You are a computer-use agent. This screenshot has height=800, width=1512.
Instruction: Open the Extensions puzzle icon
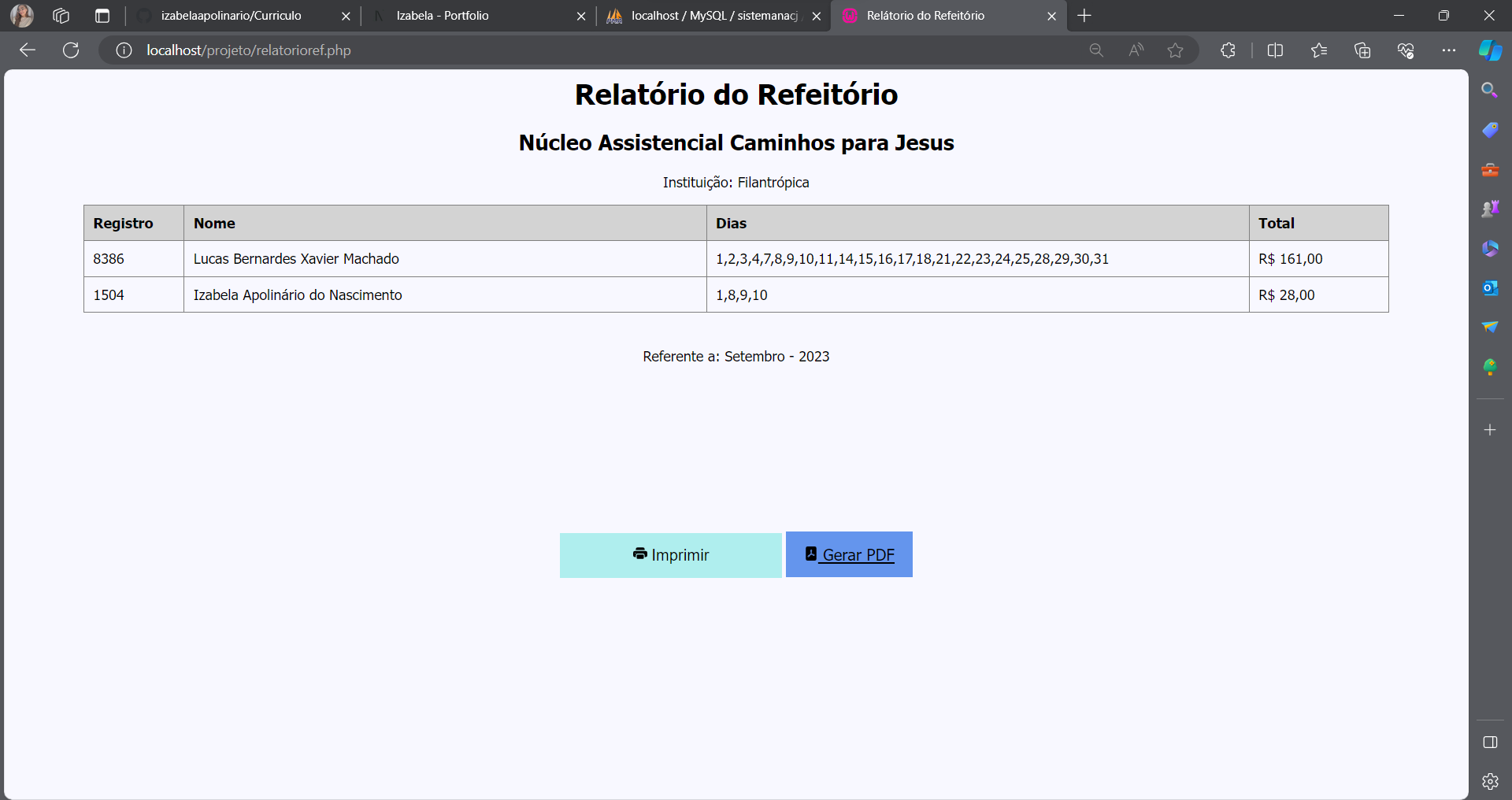click(1228, 50)
